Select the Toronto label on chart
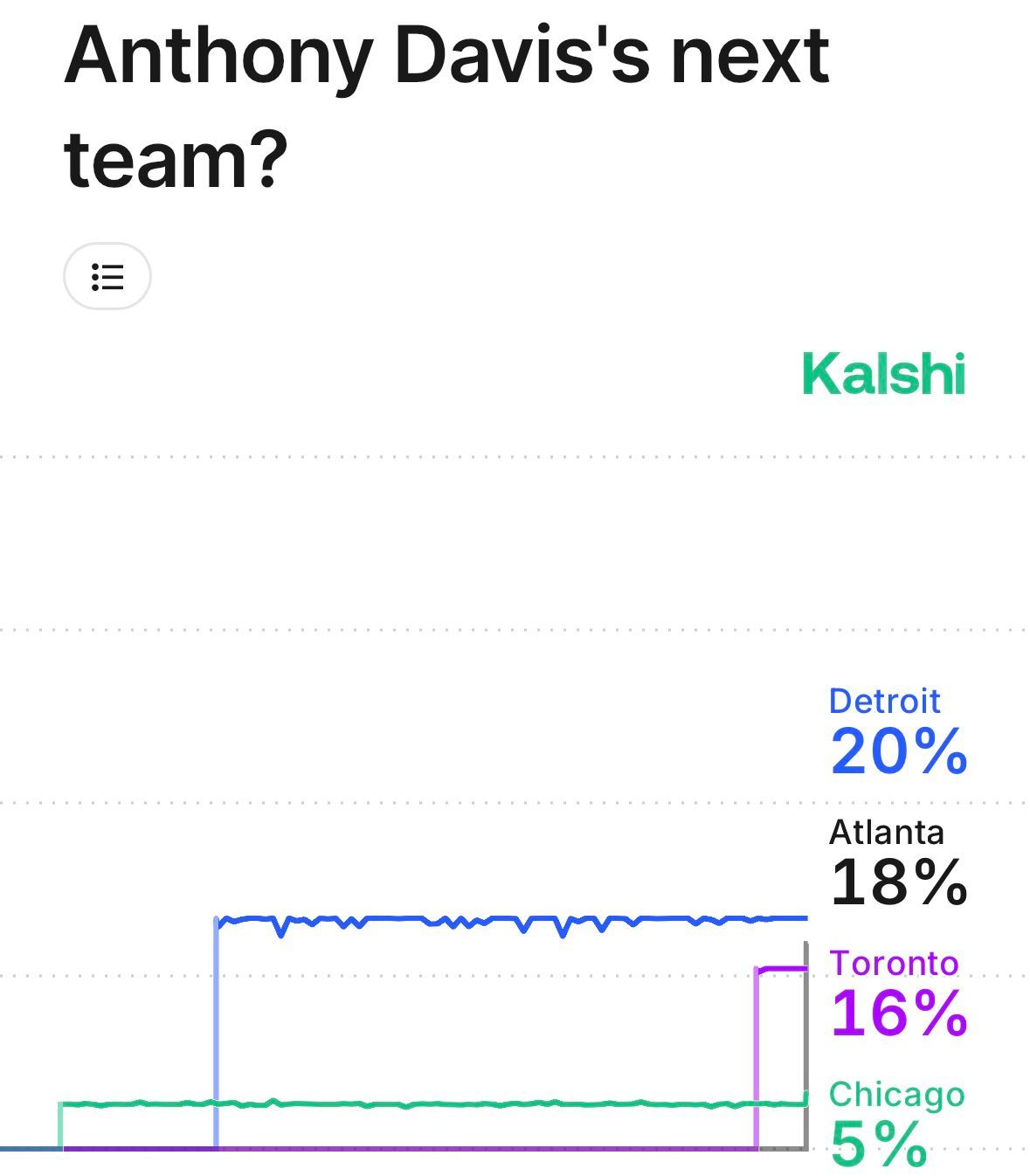1030x1176 pixels. pyautogui.click(x=894, y=963)
